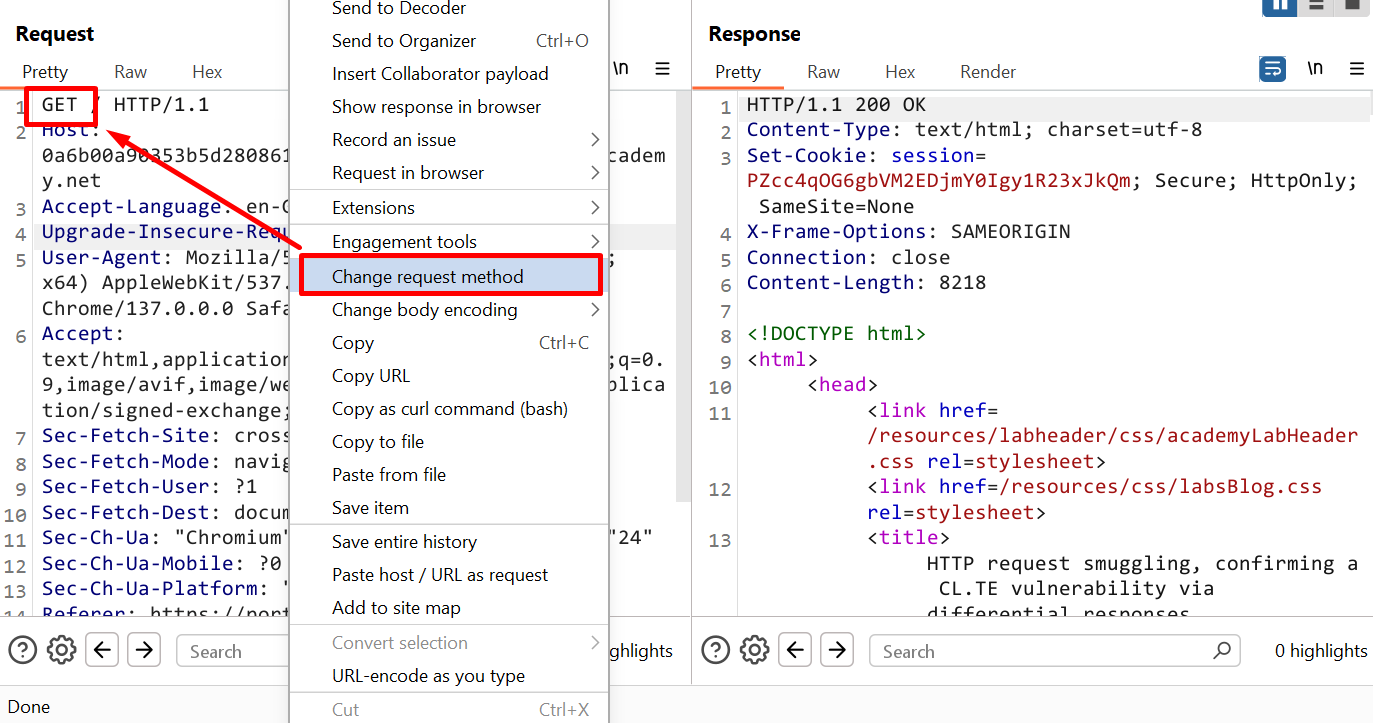This screenshot has width=1373, height=723.
Task: Toggle URL-encode as you type option
Action: pos(428,676)
